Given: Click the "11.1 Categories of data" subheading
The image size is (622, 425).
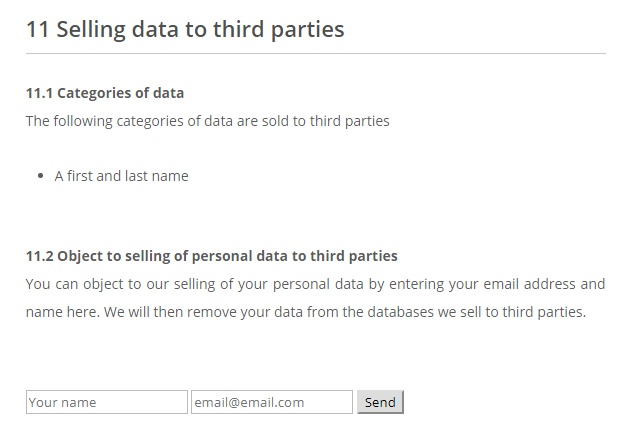Looking at the screenshot, I should click(105, 93).
